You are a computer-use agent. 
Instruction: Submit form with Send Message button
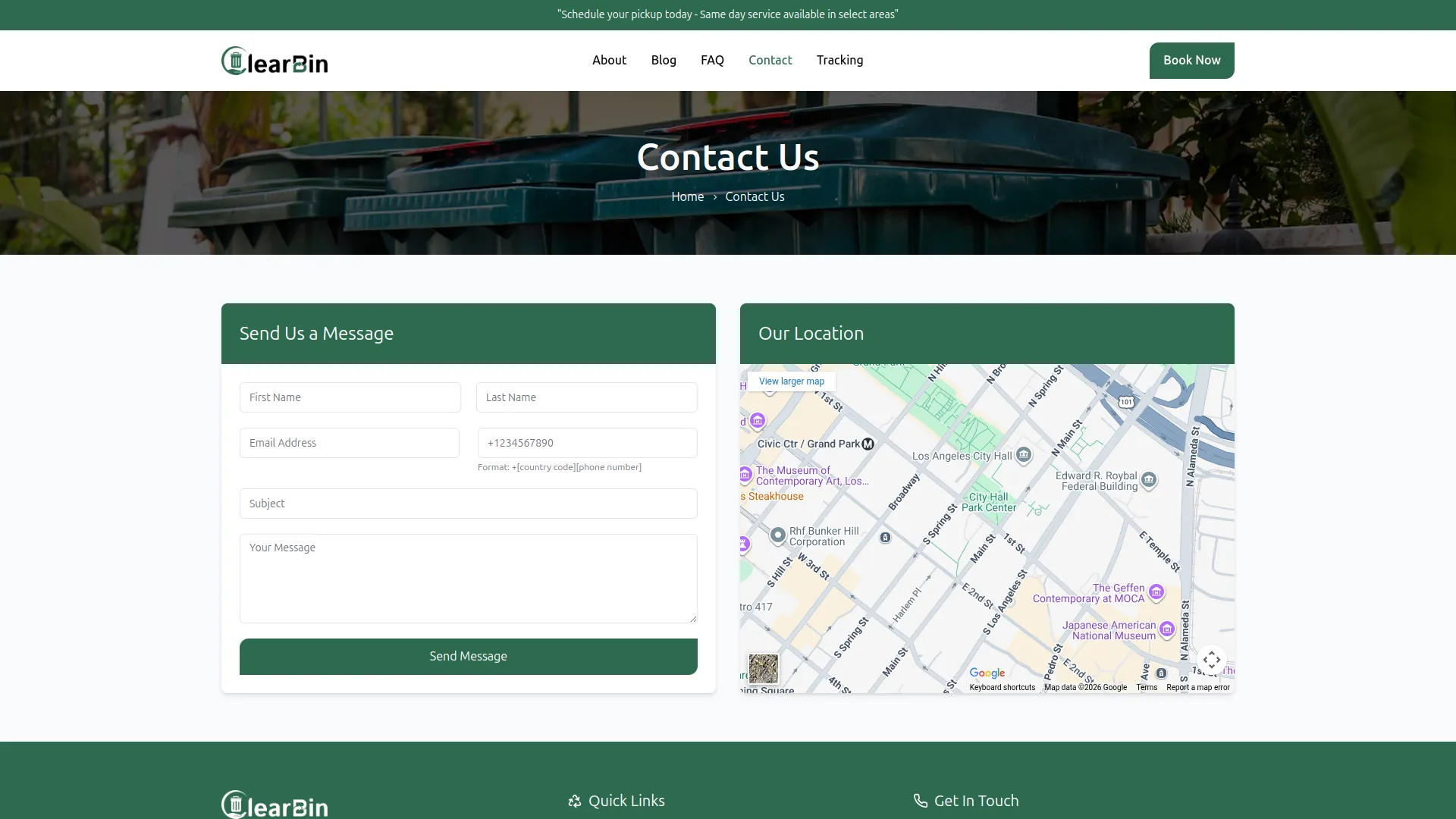468,656
